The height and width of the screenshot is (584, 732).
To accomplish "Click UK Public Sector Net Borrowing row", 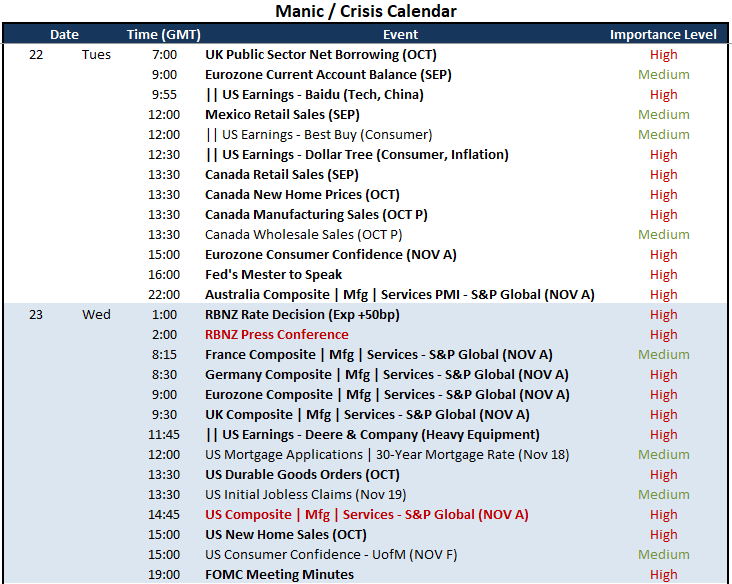I will click(x=366, y=55).
